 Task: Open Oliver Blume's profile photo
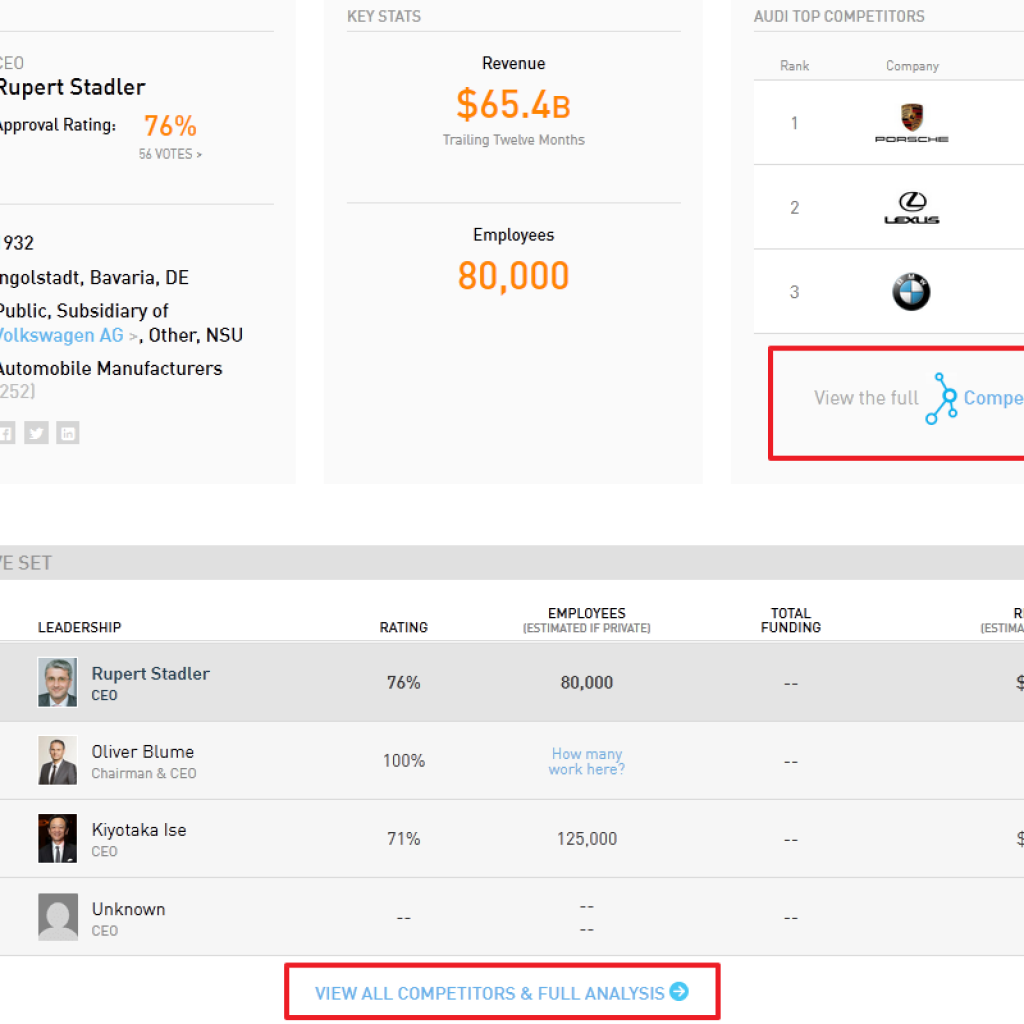coord(57,760)
